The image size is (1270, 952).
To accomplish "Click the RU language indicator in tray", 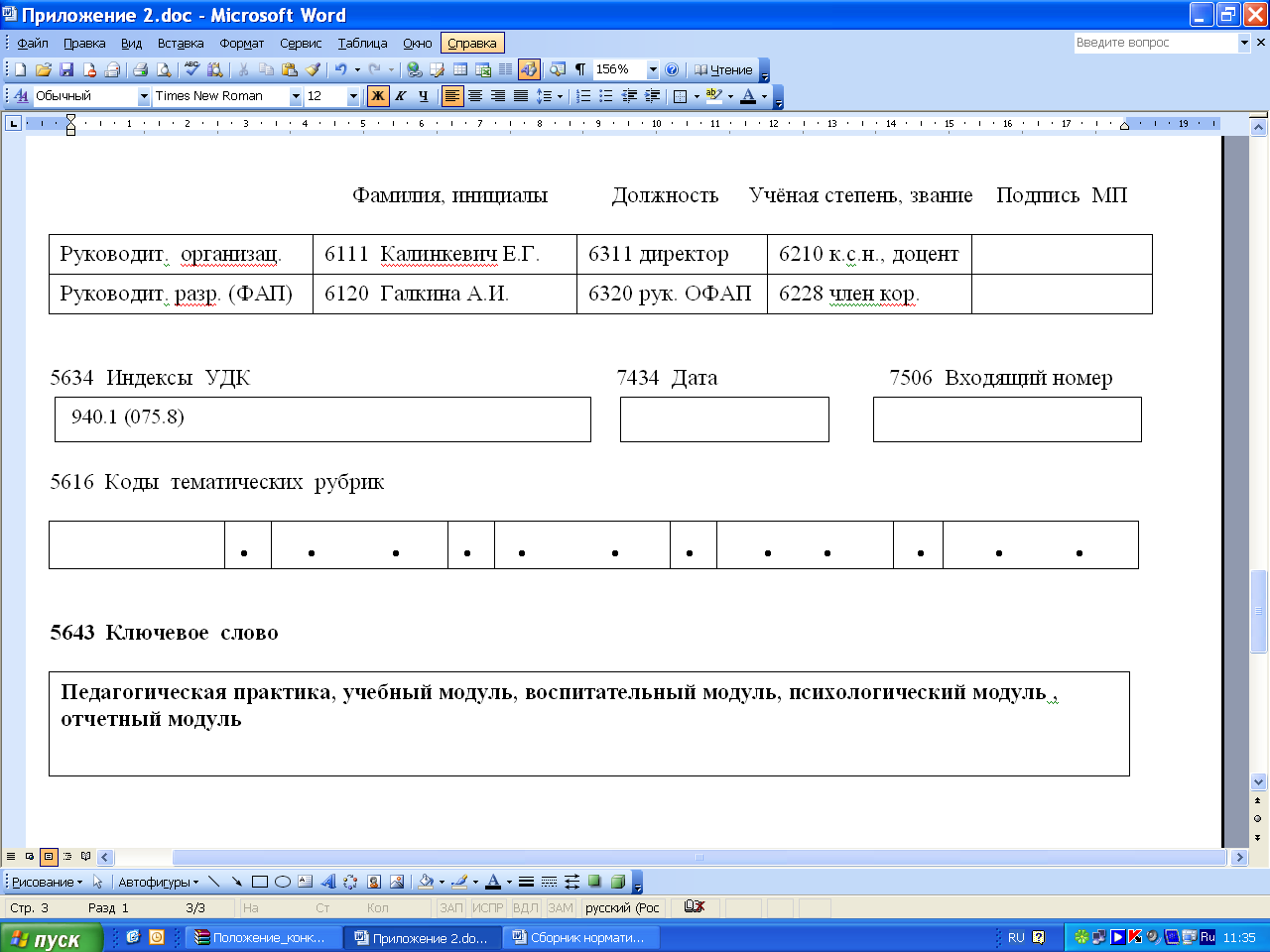I will tap(1016, 937).
